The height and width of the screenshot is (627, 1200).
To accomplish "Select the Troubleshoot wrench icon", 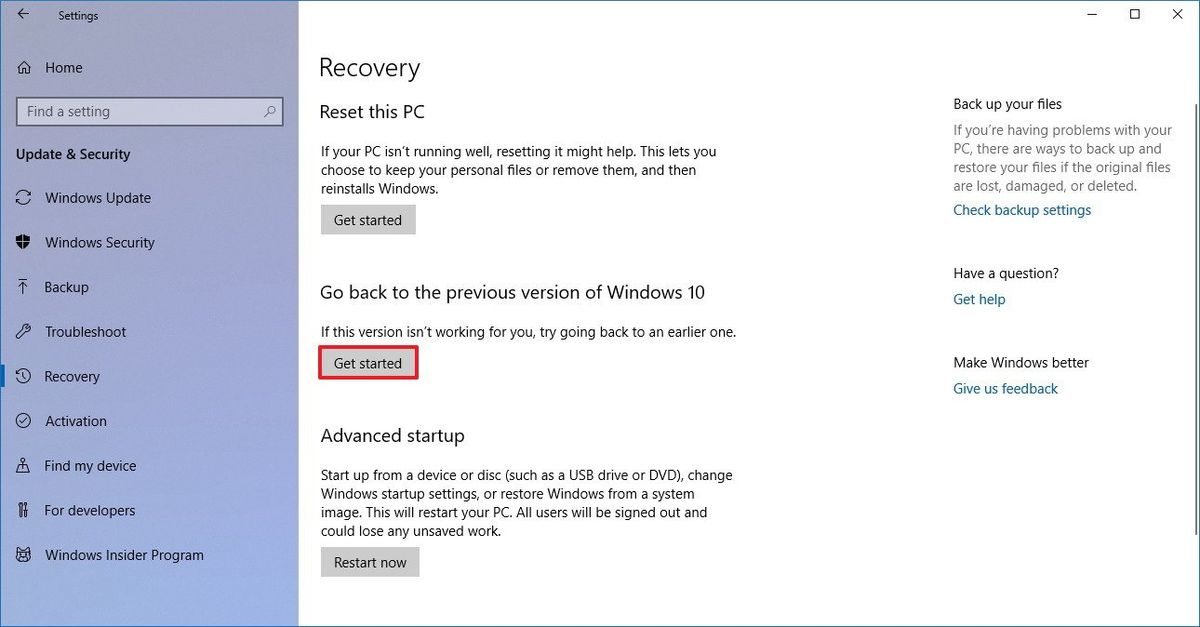I will click(23, 331).
